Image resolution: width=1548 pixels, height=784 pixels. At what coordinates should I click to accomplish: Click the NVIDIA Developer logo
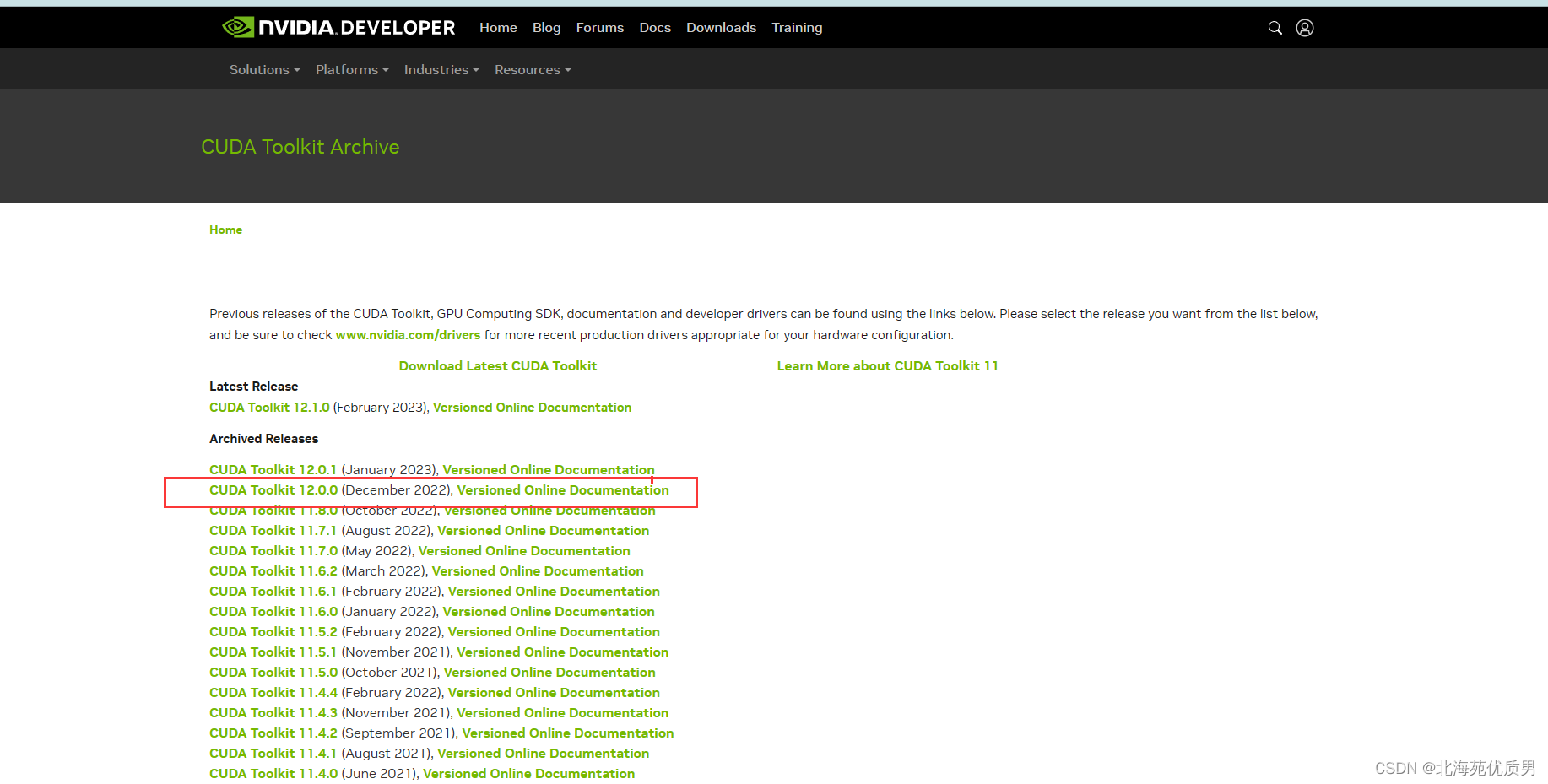(338, 28)
